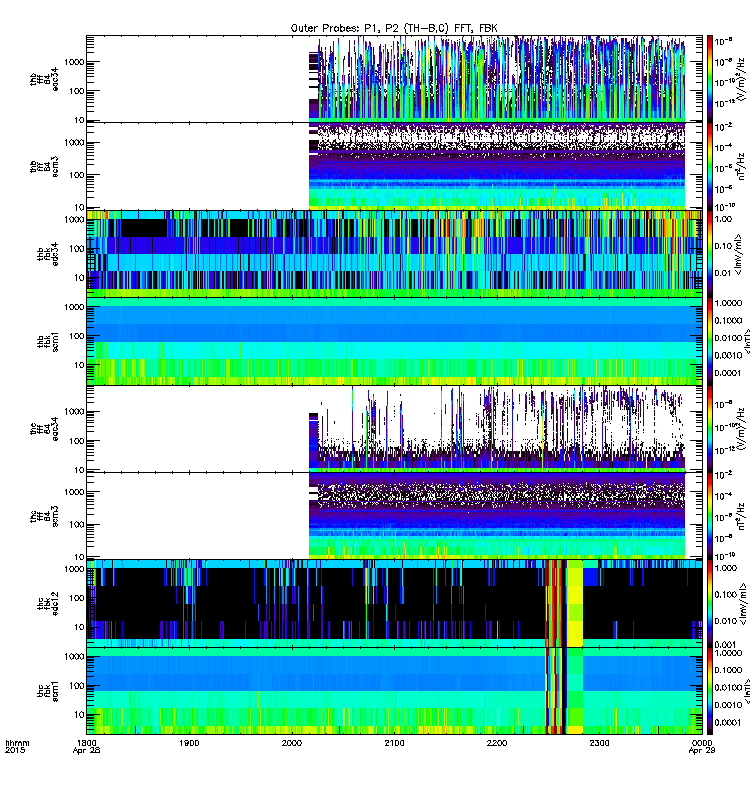750x800 pixels.
Task: Click the 100 y-axis tick of thb fbk scm1 panel
Action: click(x=78, y=336)
